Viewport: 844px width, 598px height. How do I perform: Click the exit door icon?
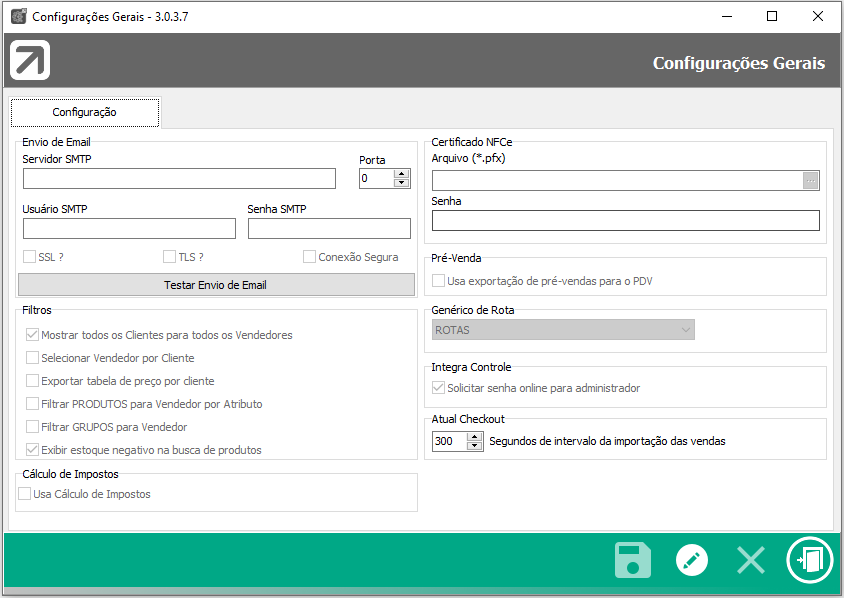[x=809, y=560]
